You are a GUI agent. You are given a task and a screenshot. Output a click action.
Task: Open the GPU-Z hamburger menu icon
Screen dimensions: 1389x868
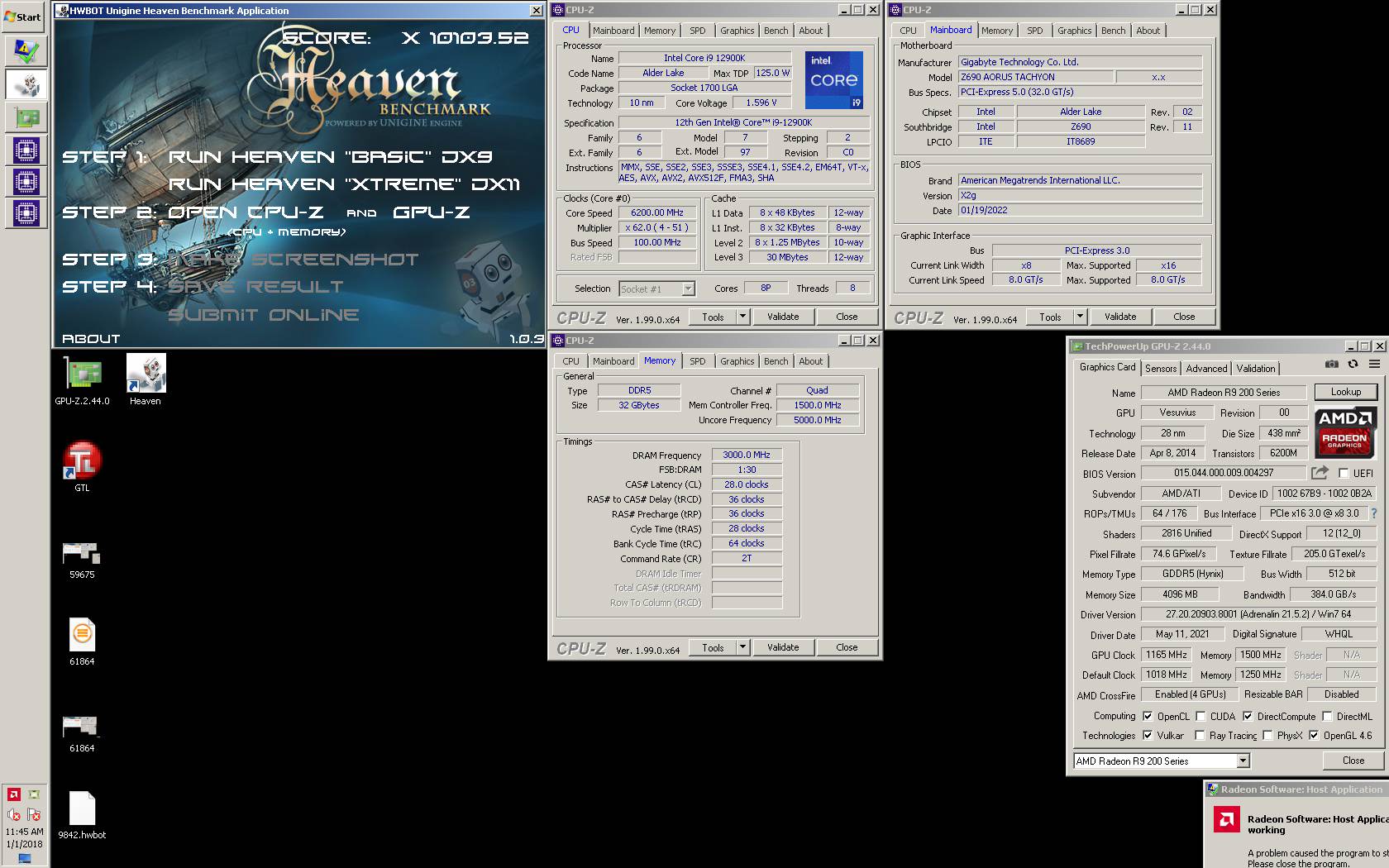coord(1374,364)
